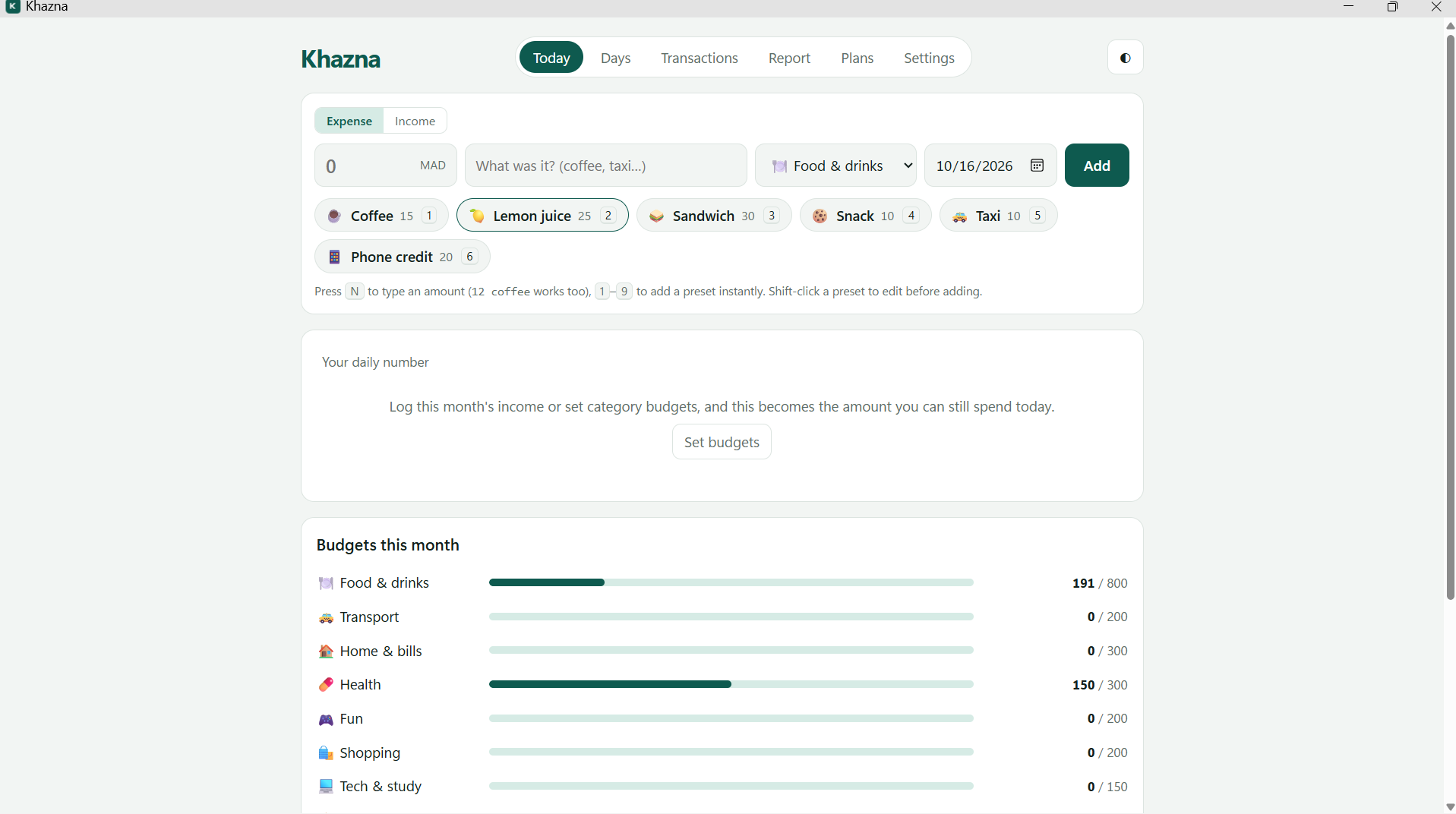Open the date picker calendar icon
Viewport: 1456px width, 814px height.
(1037, 166)
